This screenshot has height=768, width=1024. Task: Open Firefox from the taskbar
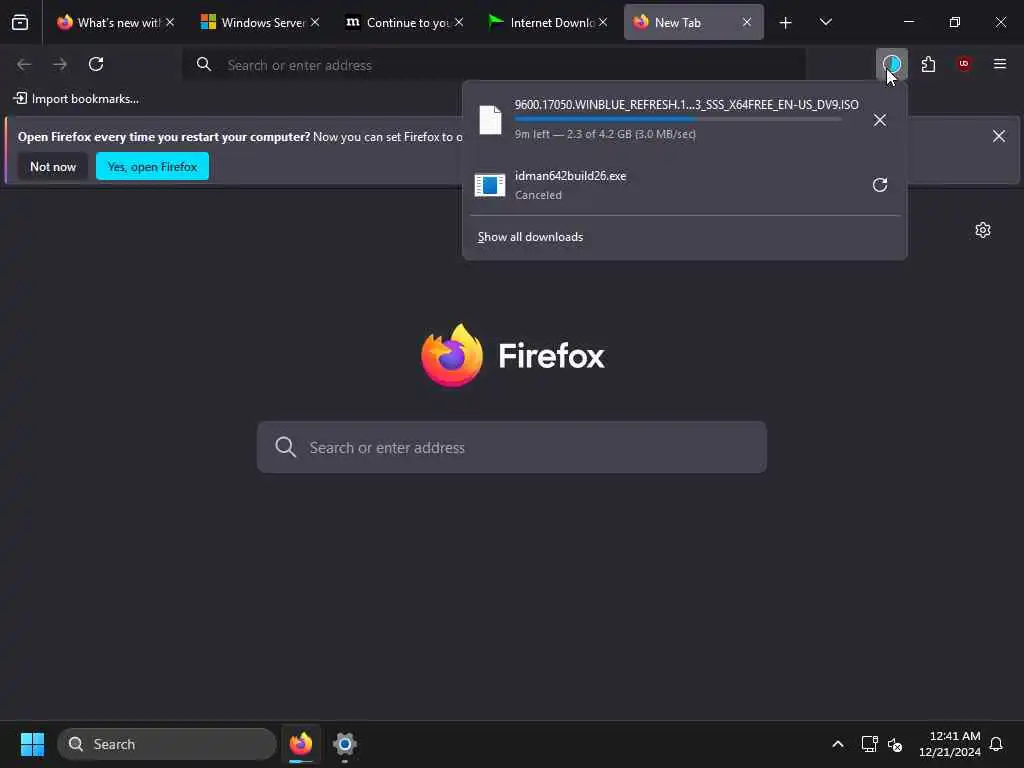[301, 744]
